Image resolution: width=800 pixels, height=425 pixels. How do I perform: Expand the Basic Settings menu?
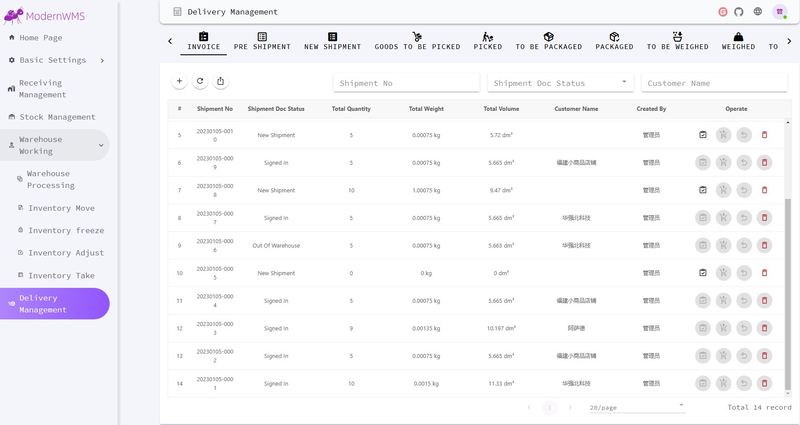[x=55, y=60]
